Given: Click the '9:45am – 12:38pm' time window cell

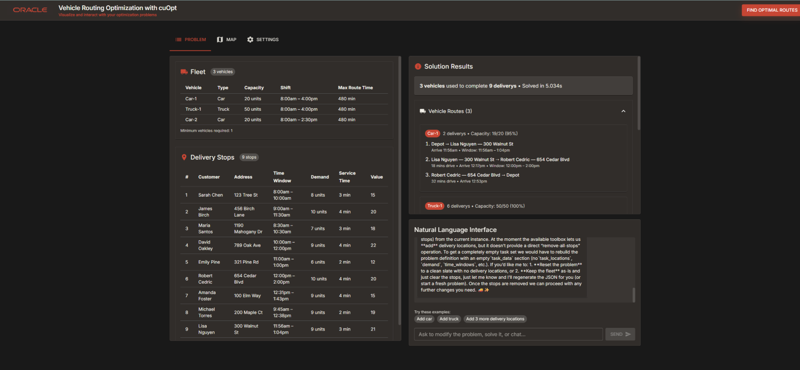Looking at the screenshot, I should click(283, 312).
